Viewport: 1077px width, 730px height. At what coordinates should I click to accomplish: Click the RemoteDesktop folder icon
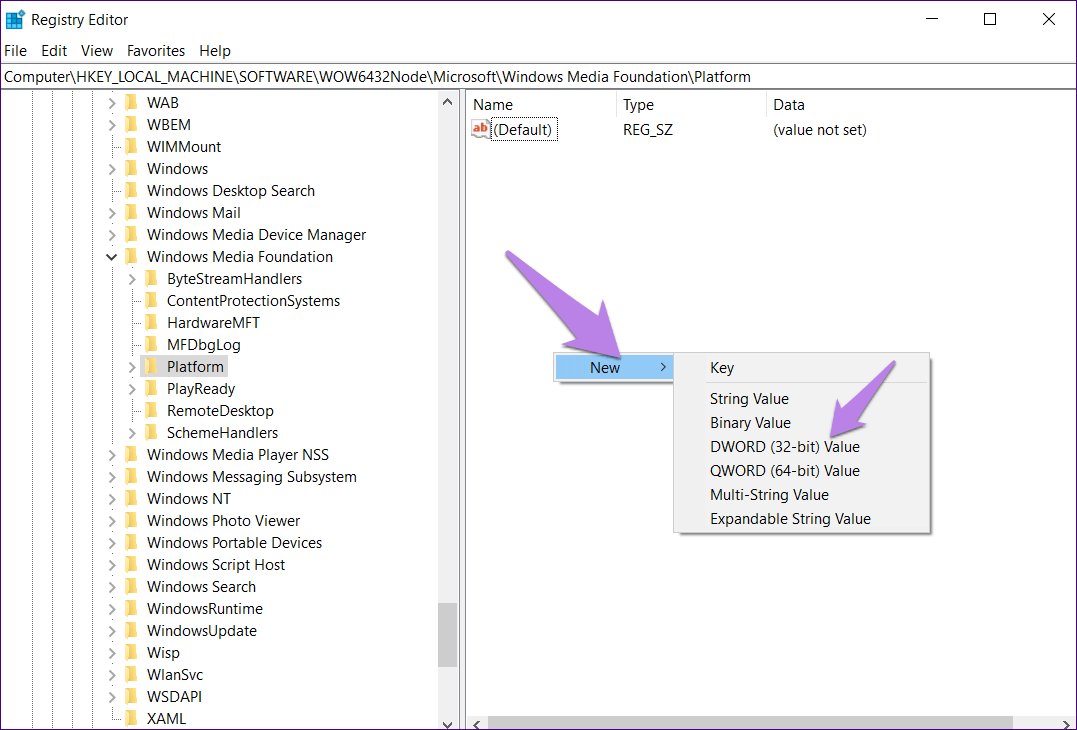[151, 411]
